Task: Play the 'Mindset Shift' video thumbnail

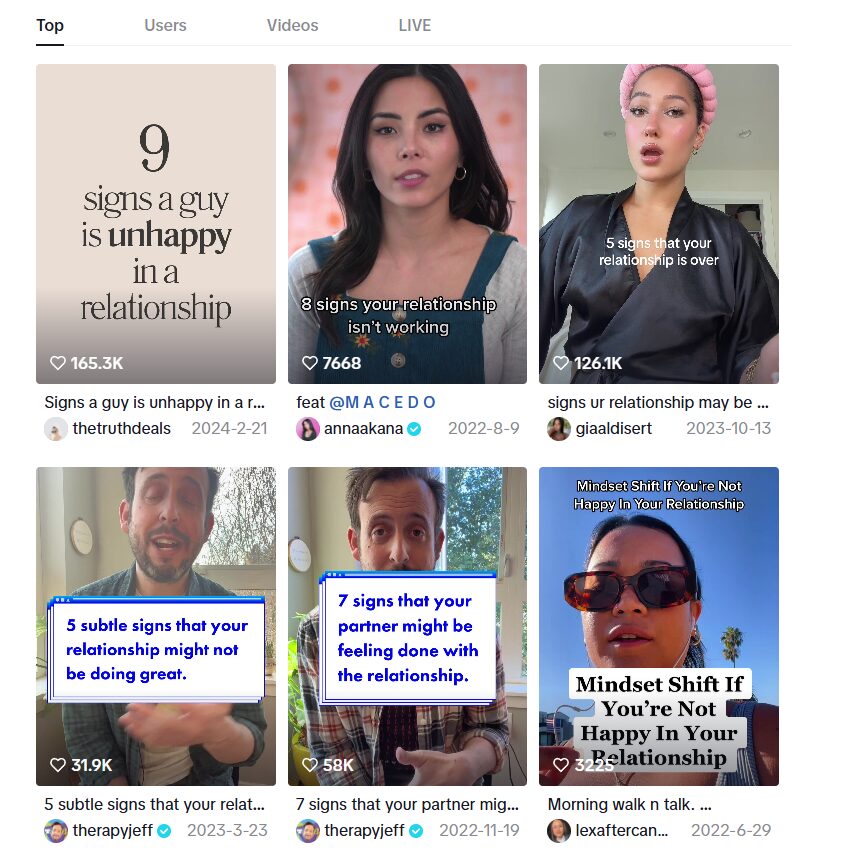Action: click(659, 627)
